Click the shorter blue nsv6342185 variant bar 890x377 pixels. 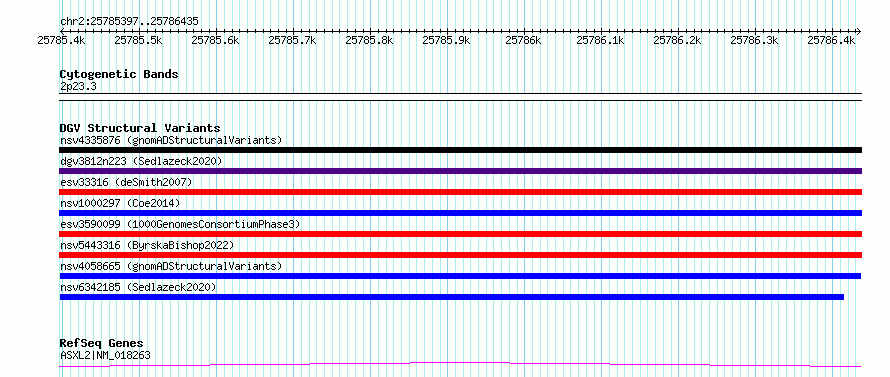point(452,297)
